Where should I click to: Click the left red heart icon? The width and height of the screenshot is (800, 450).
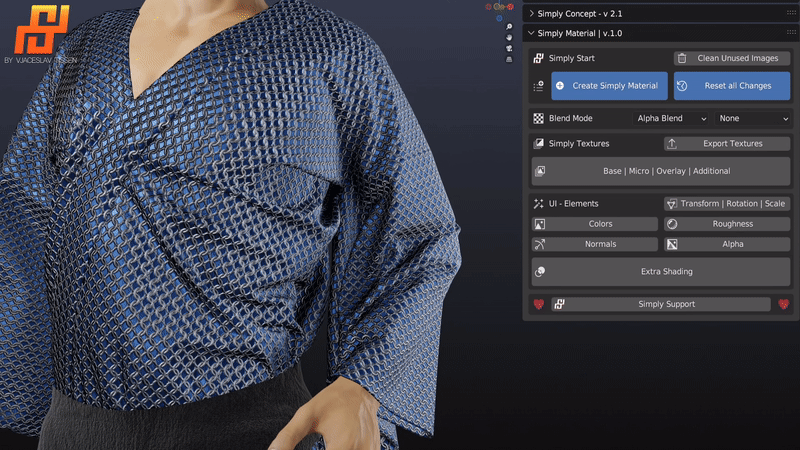[538, 304]
